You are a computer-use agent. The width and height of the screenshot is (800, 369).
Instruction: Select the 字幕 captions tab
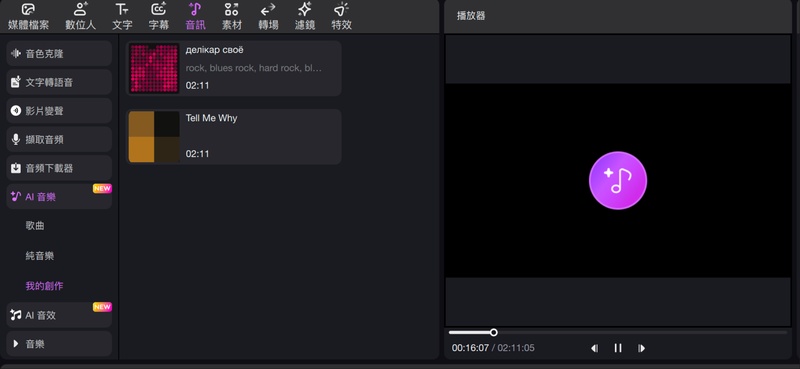159,16
